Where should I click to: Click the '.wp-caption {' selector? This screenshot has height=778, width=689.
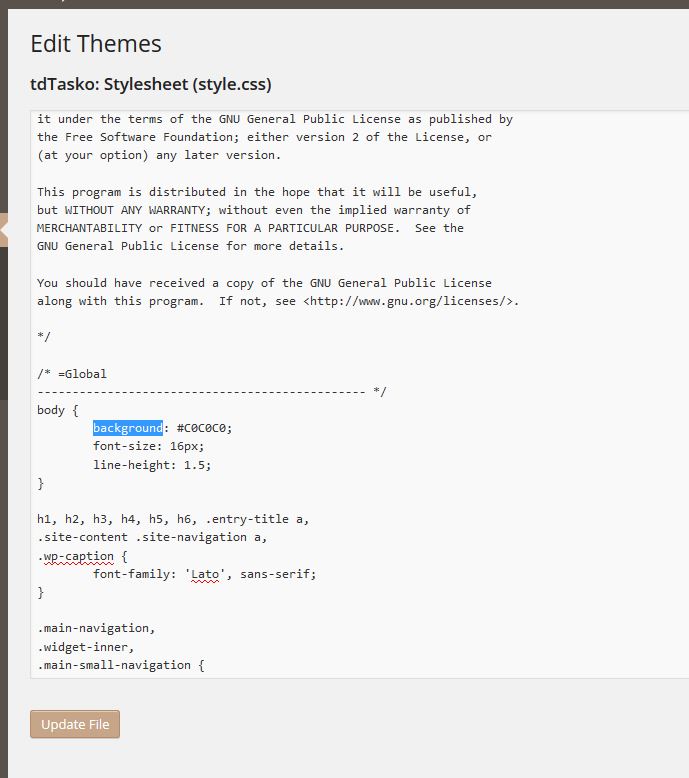[x=82, y=556]
